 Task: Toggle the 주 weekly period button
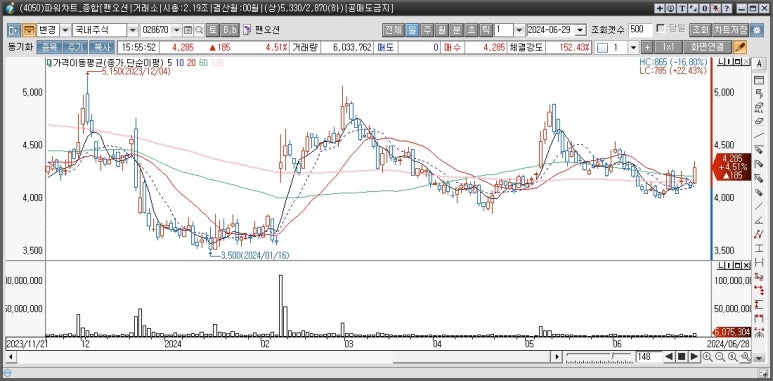point(427,30)
